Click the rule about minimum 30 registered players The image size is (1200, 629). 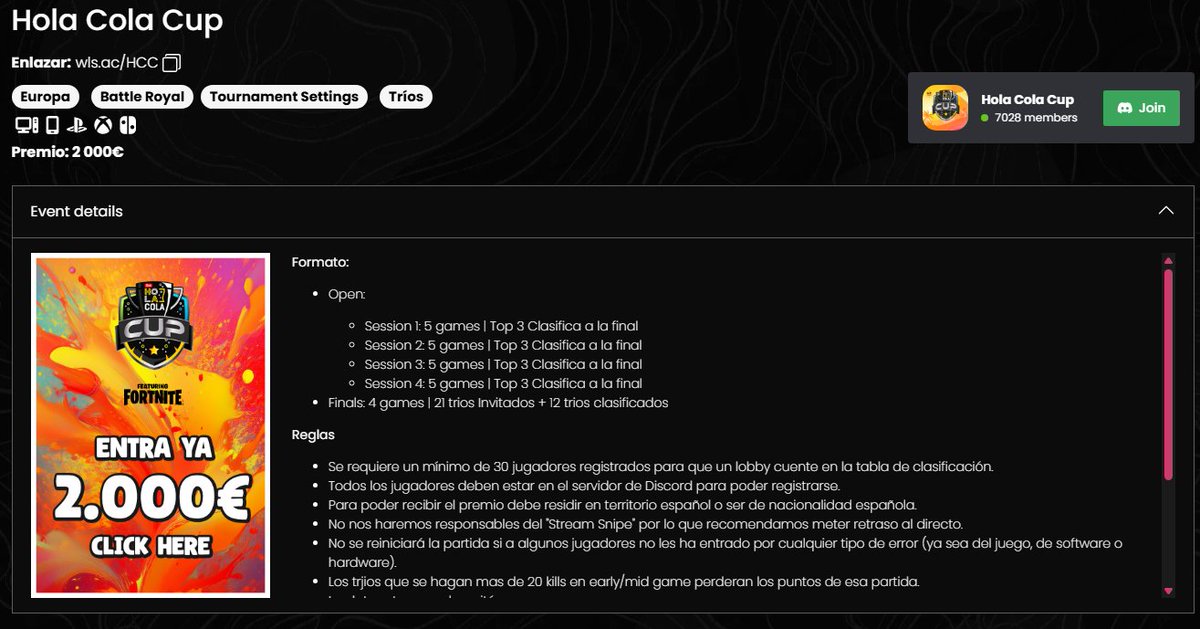pos(660,467)
